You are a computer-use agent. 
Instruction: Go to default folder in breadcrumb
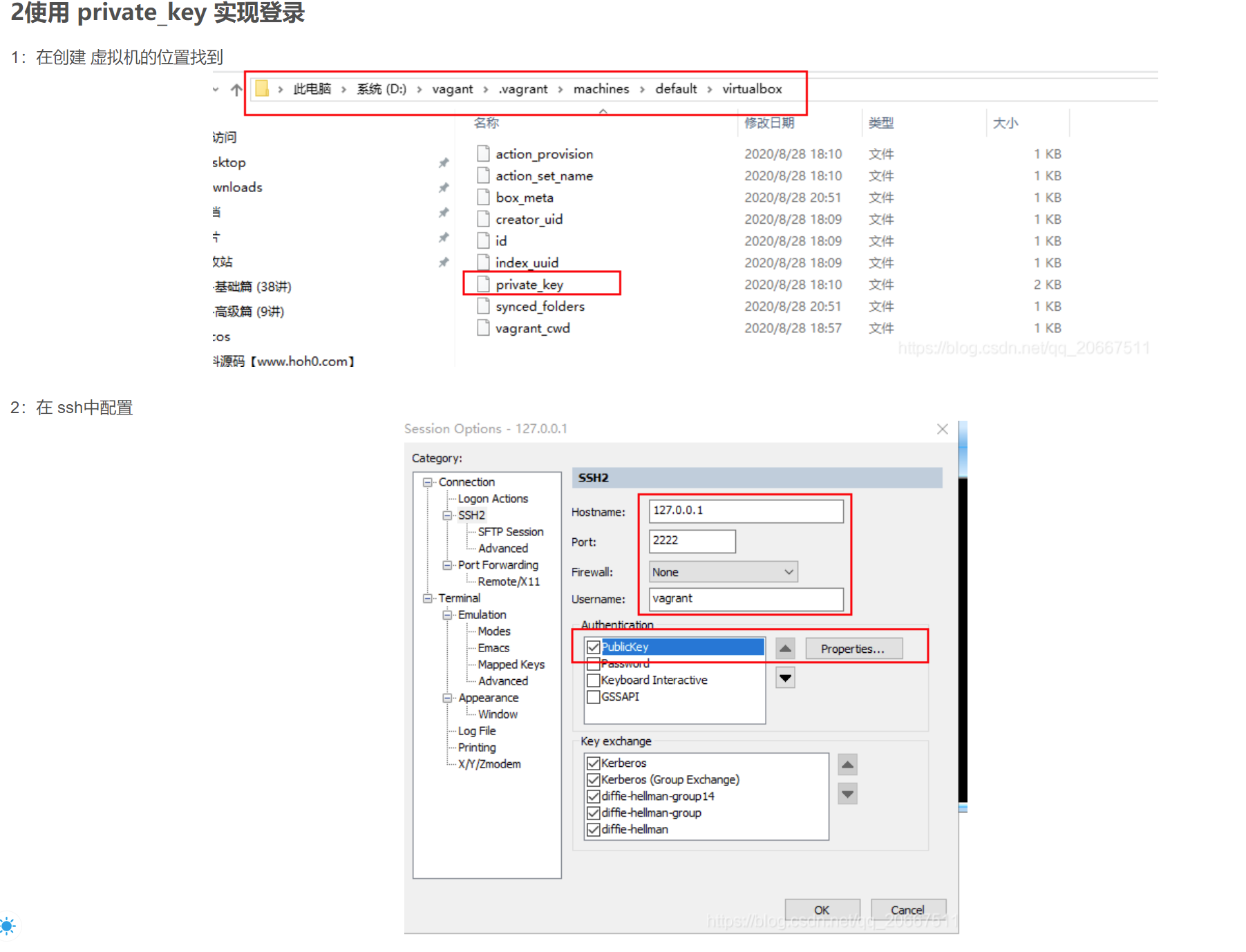(676, 89)
